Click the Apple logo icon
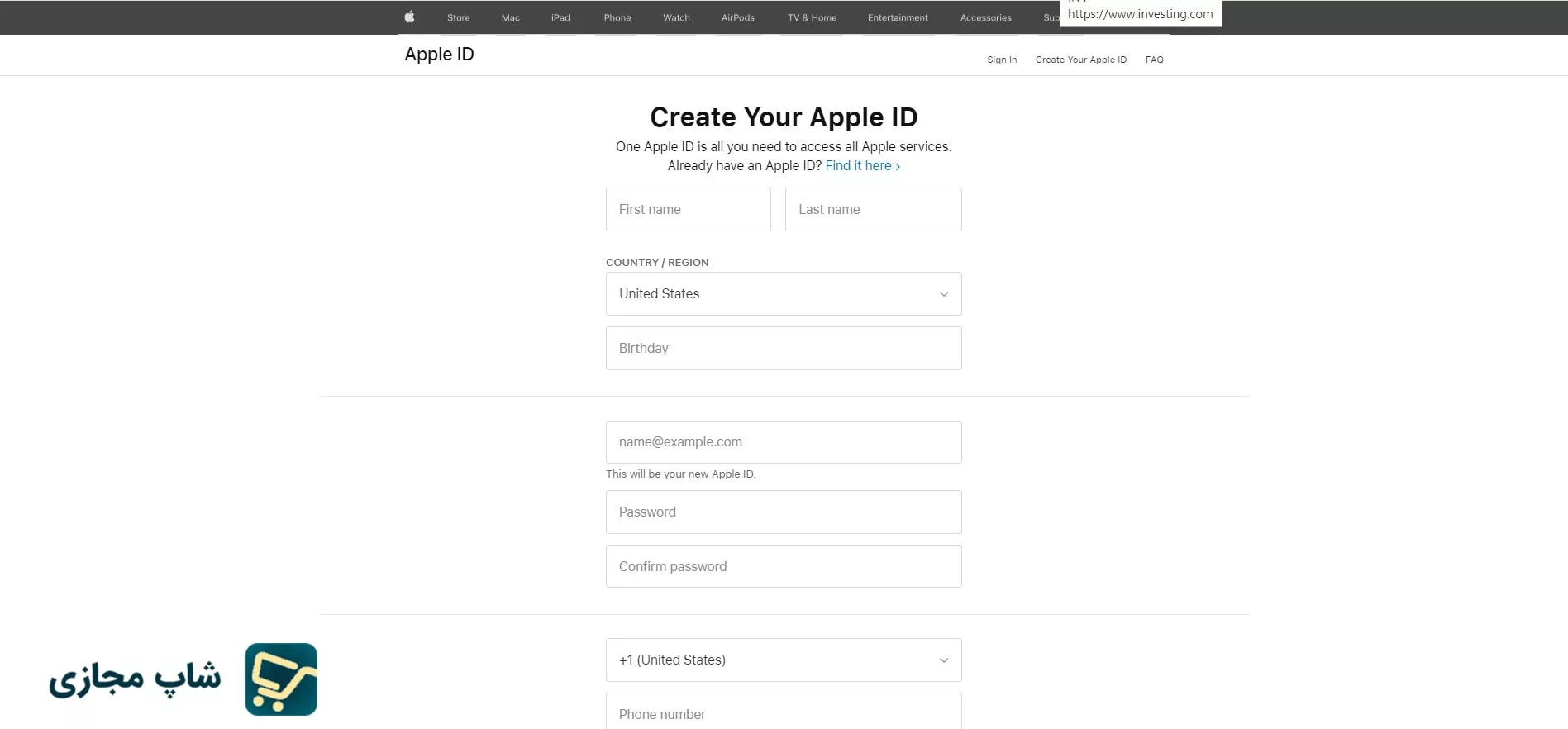1568x729 pixels. pyautogui.click(x=409, y=17)
